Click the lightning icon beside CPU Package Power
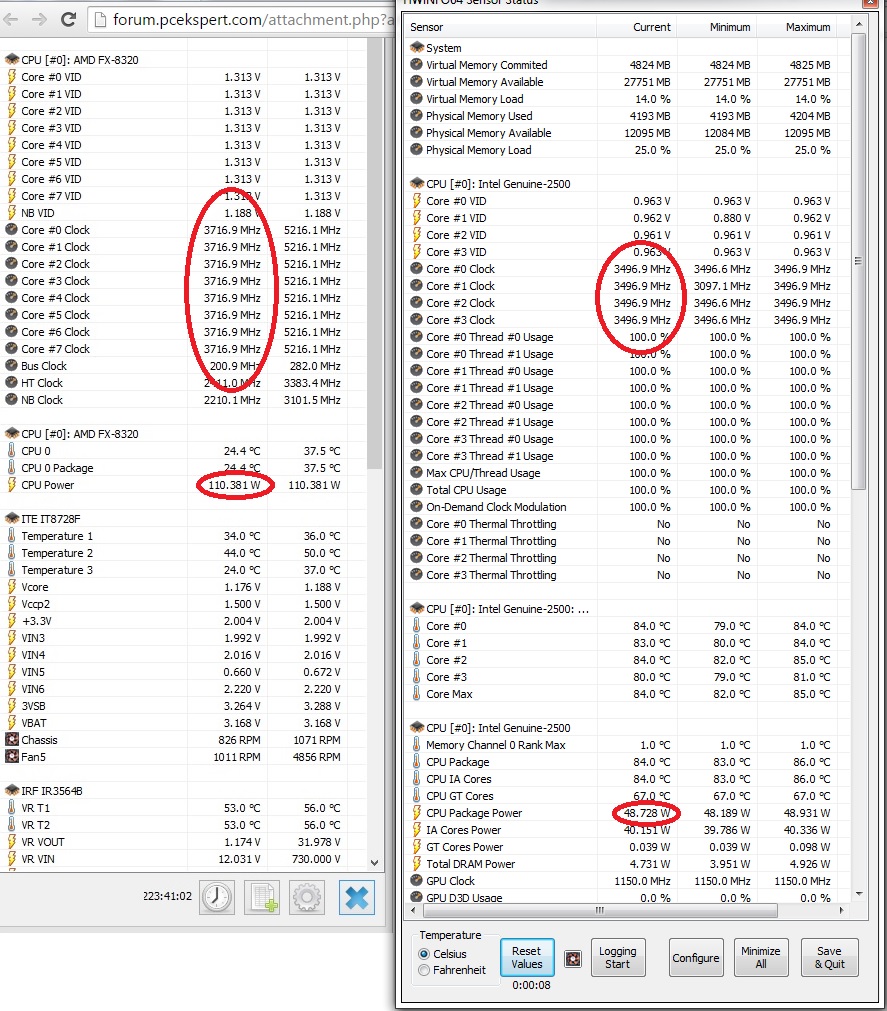Viewport: 887px width, 1011px height. [416, 812]
